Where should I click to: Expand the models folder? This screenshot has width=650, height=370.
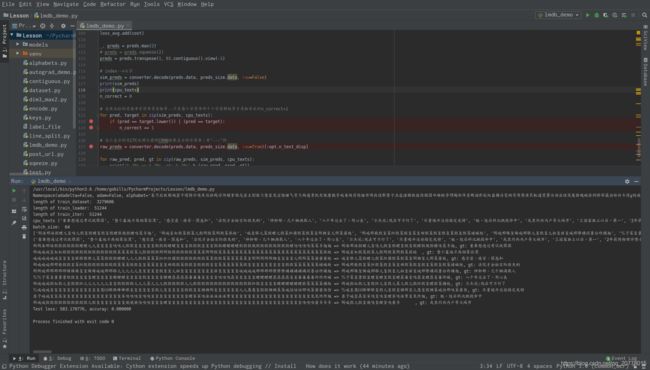coord(17,44)
